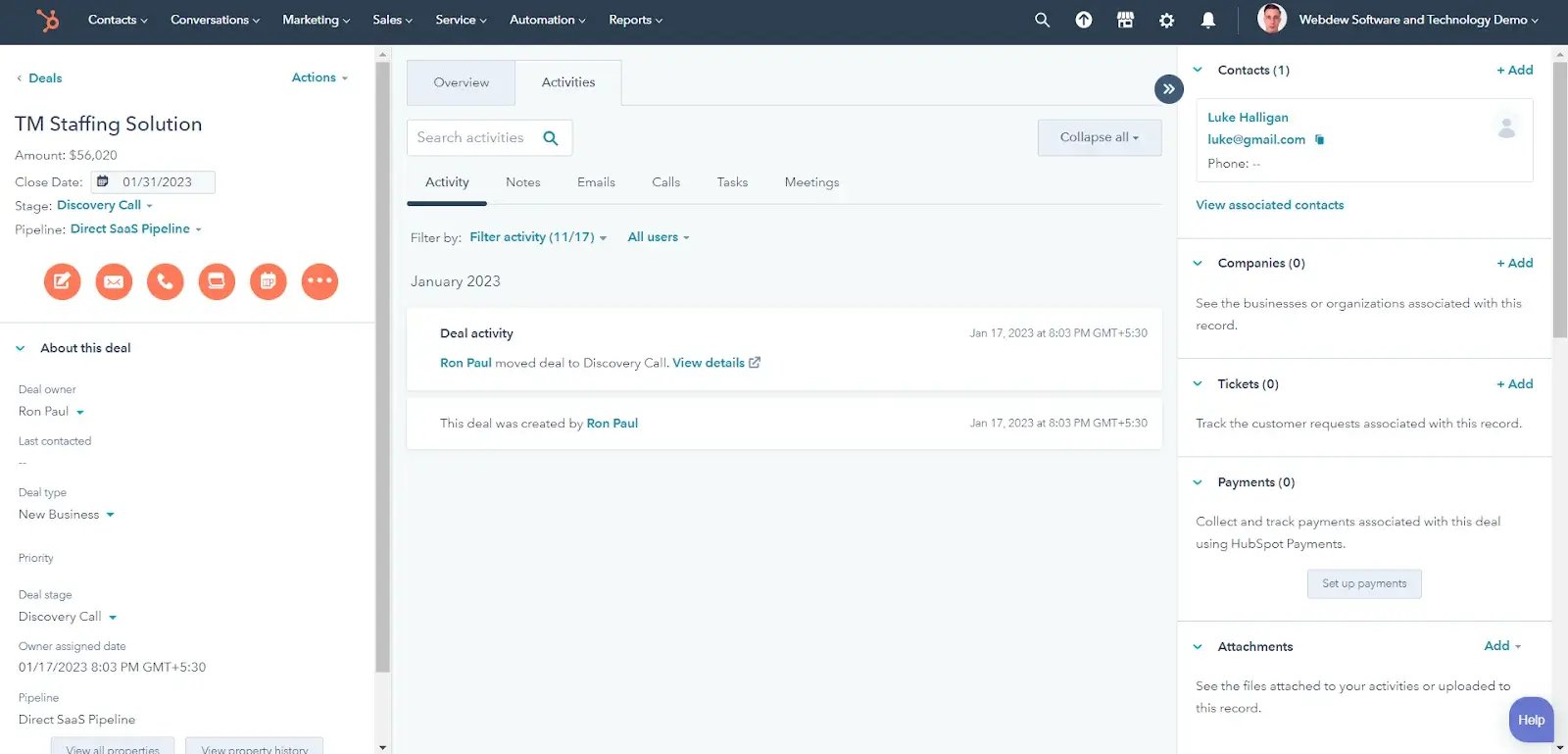Select the Activities tab

pyautogui.click(x=568, y=83)
